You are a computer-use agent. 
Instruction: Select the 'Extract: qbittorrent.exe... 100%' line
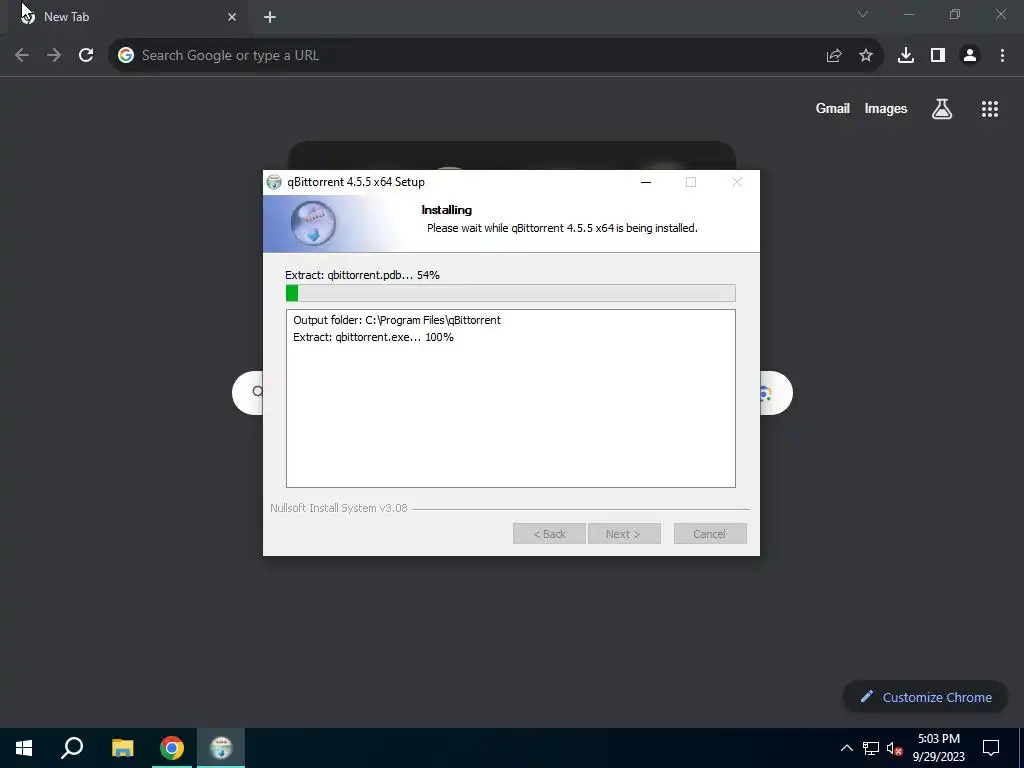374,337
